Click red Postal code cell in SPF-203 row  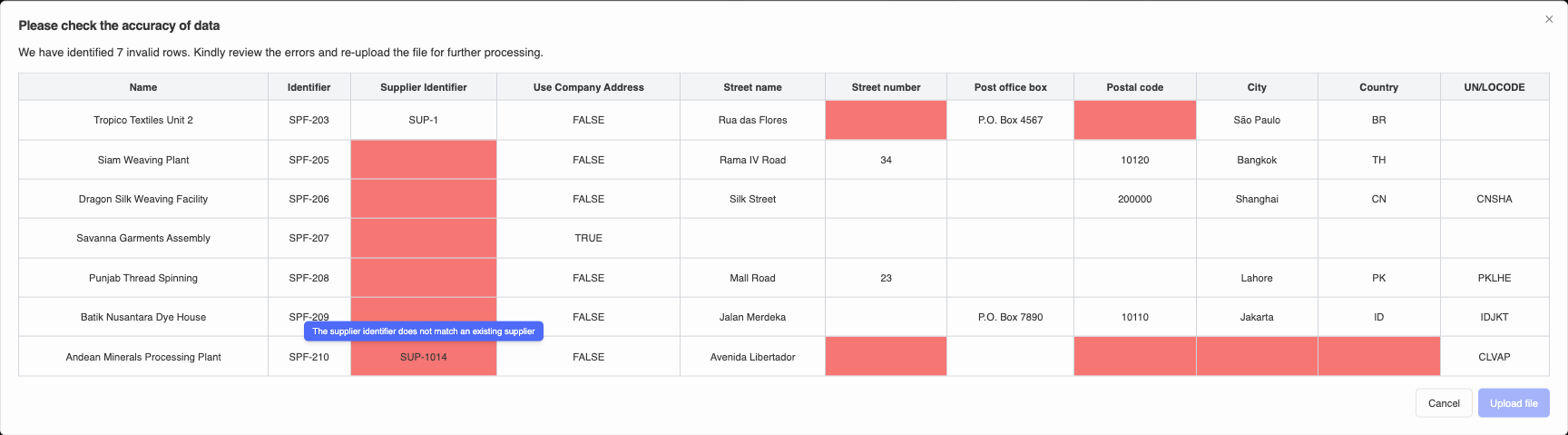1134,120
